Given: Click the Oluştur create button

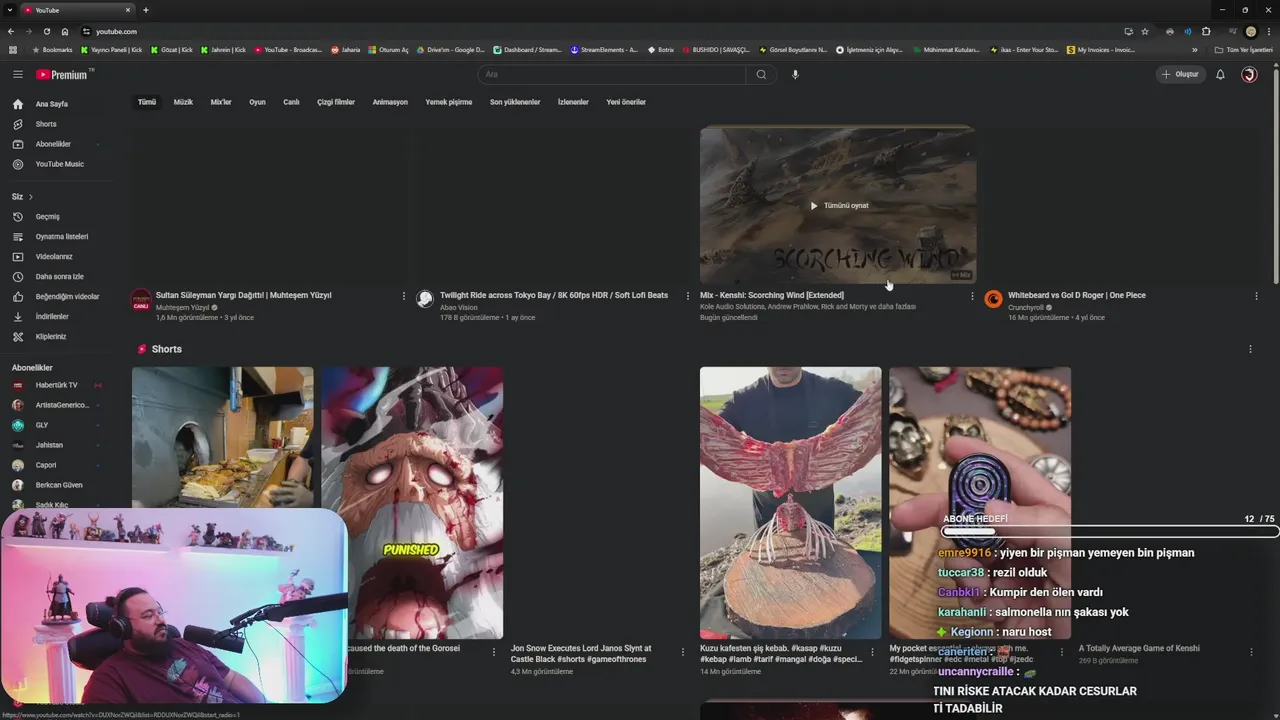Looking at the screenshot, I should tap(1180, 74).
